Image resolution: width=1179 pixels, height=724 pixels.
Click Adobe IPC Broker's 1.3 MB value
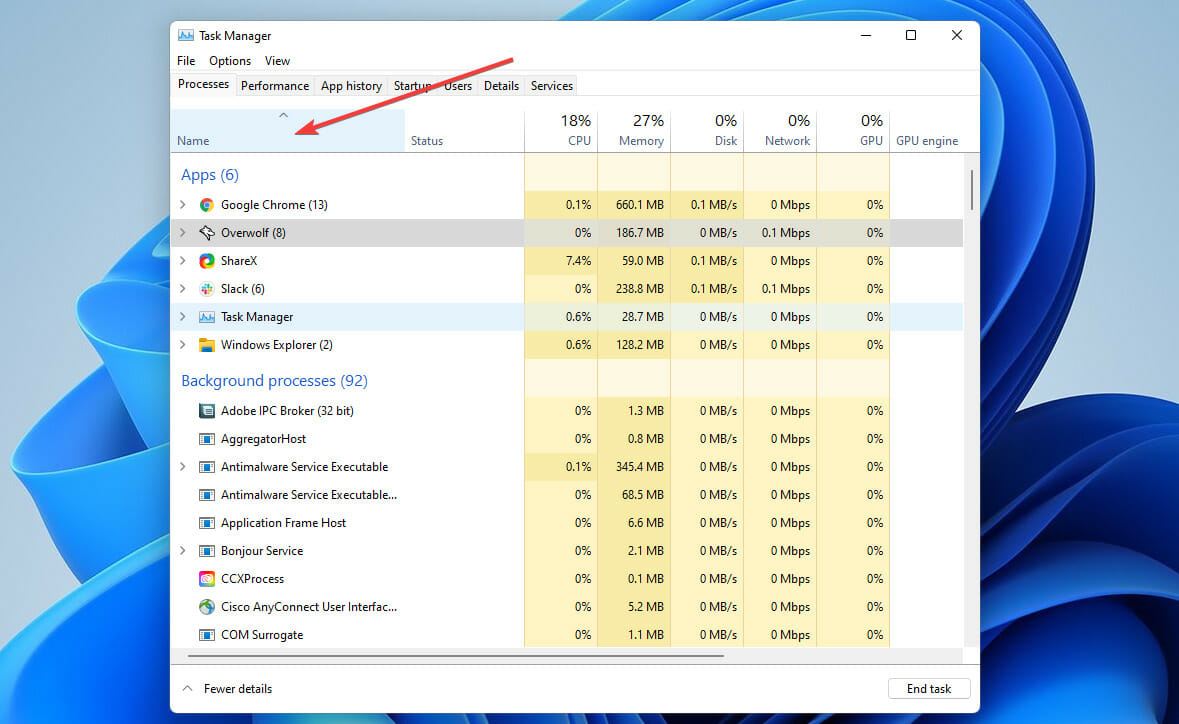(646, 410)
